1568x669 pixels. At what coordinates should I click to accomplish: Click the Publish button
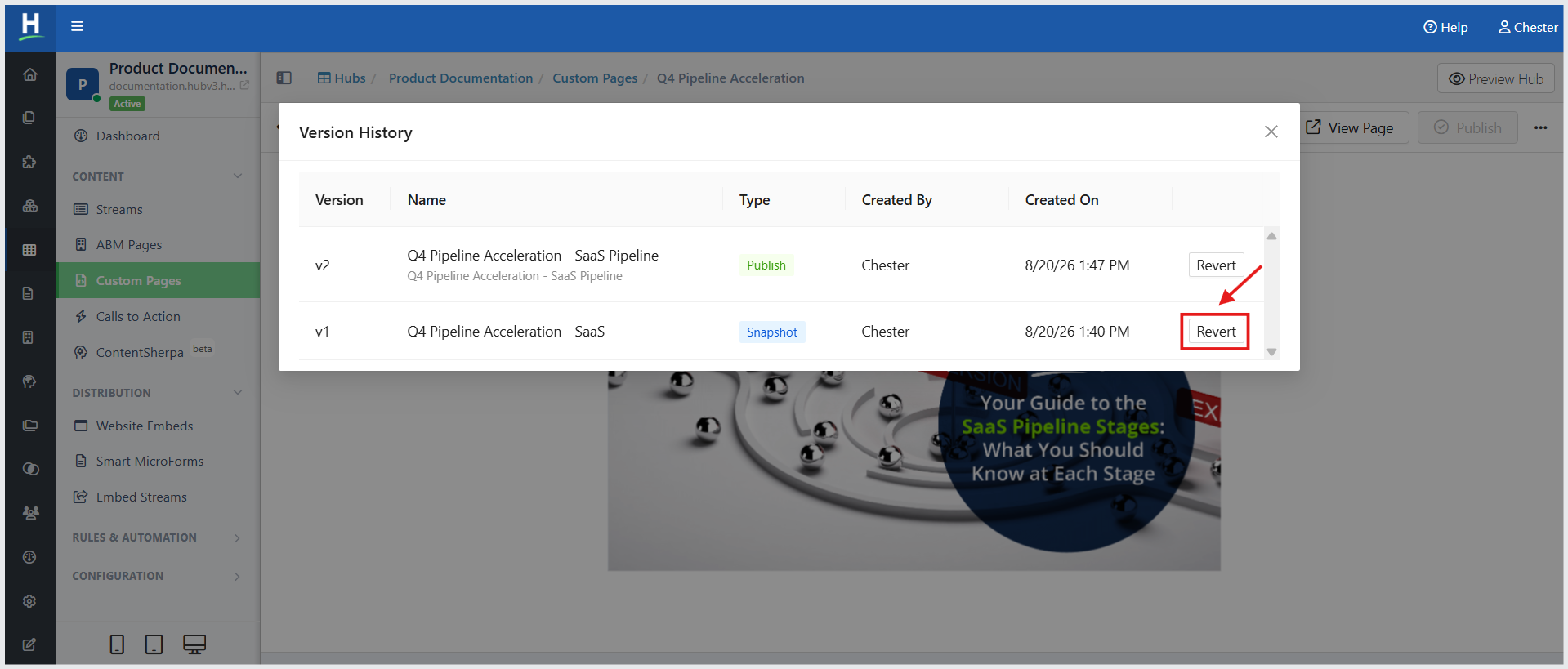coord(1467,127)
